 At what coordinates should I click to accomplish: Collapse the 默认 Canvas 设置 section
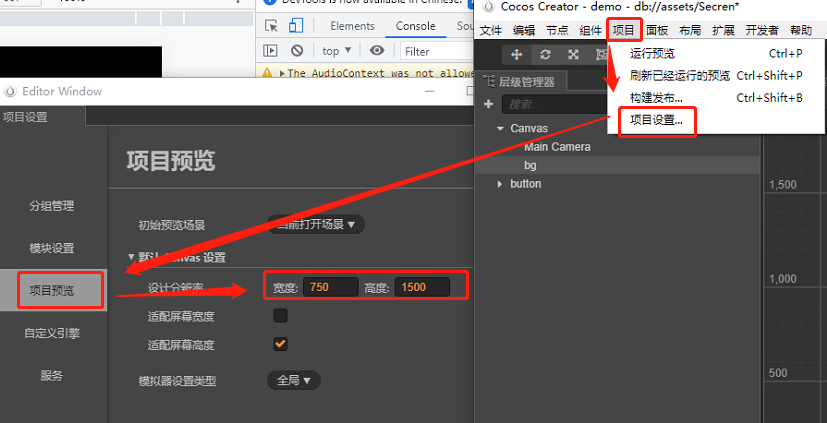tap(131, 257)
